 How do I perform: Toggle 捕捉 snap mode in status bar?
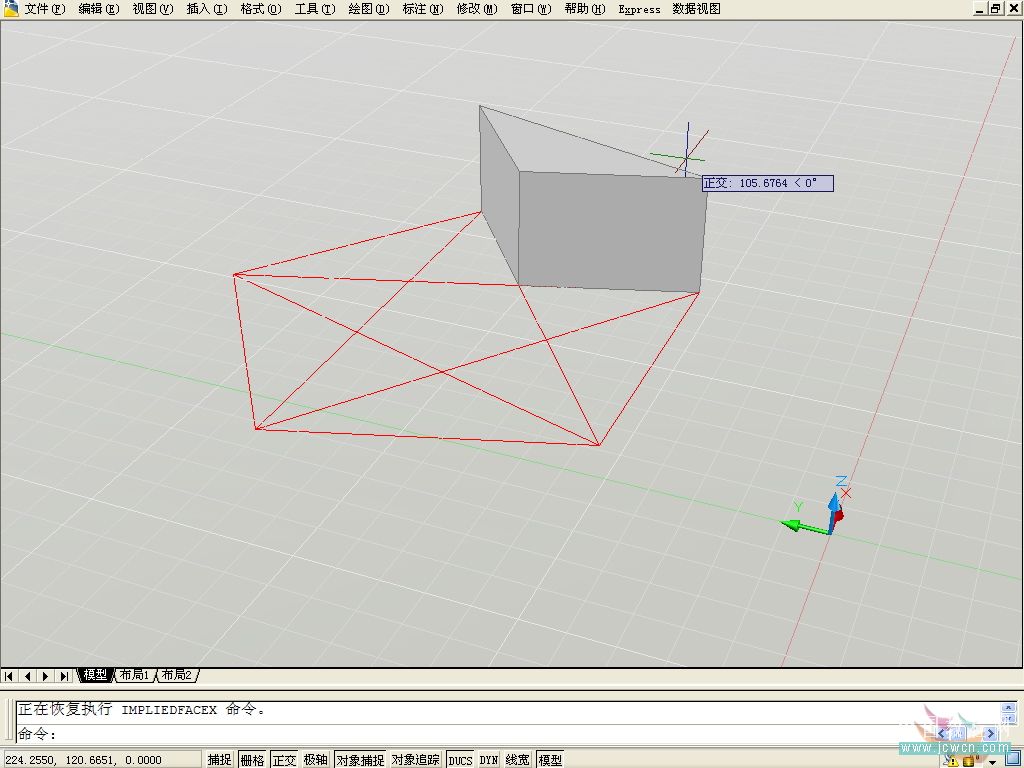(220, 760)
